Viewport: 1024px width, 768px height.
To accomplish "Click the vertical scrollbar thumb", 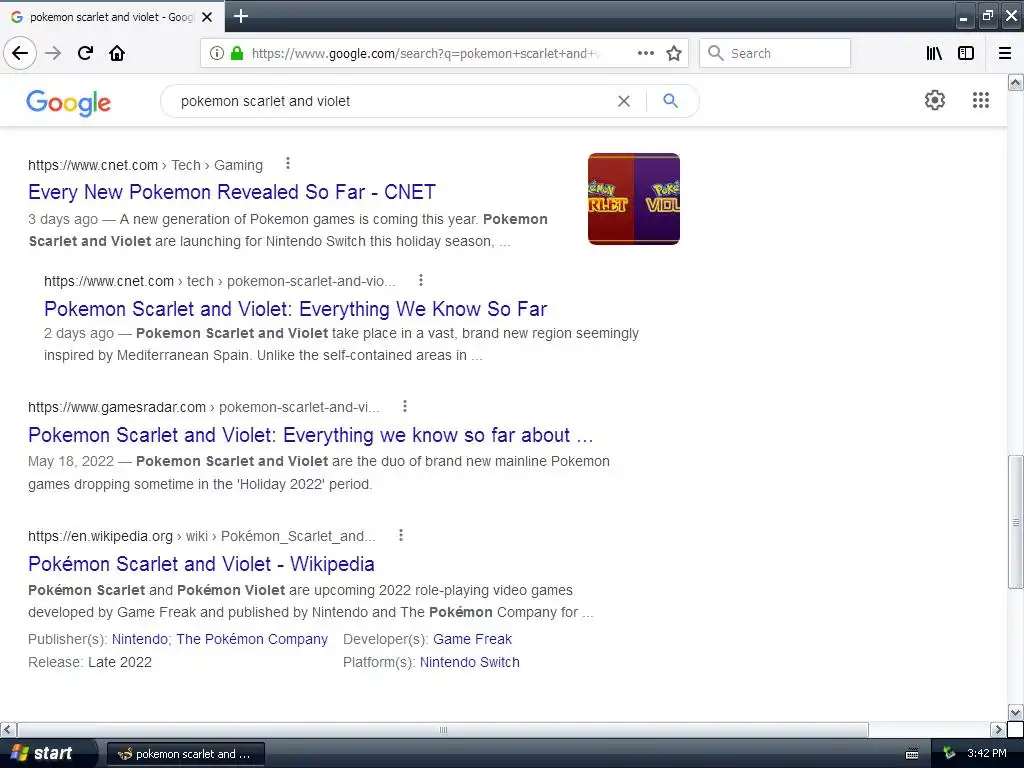I will tap(1016, 522).
